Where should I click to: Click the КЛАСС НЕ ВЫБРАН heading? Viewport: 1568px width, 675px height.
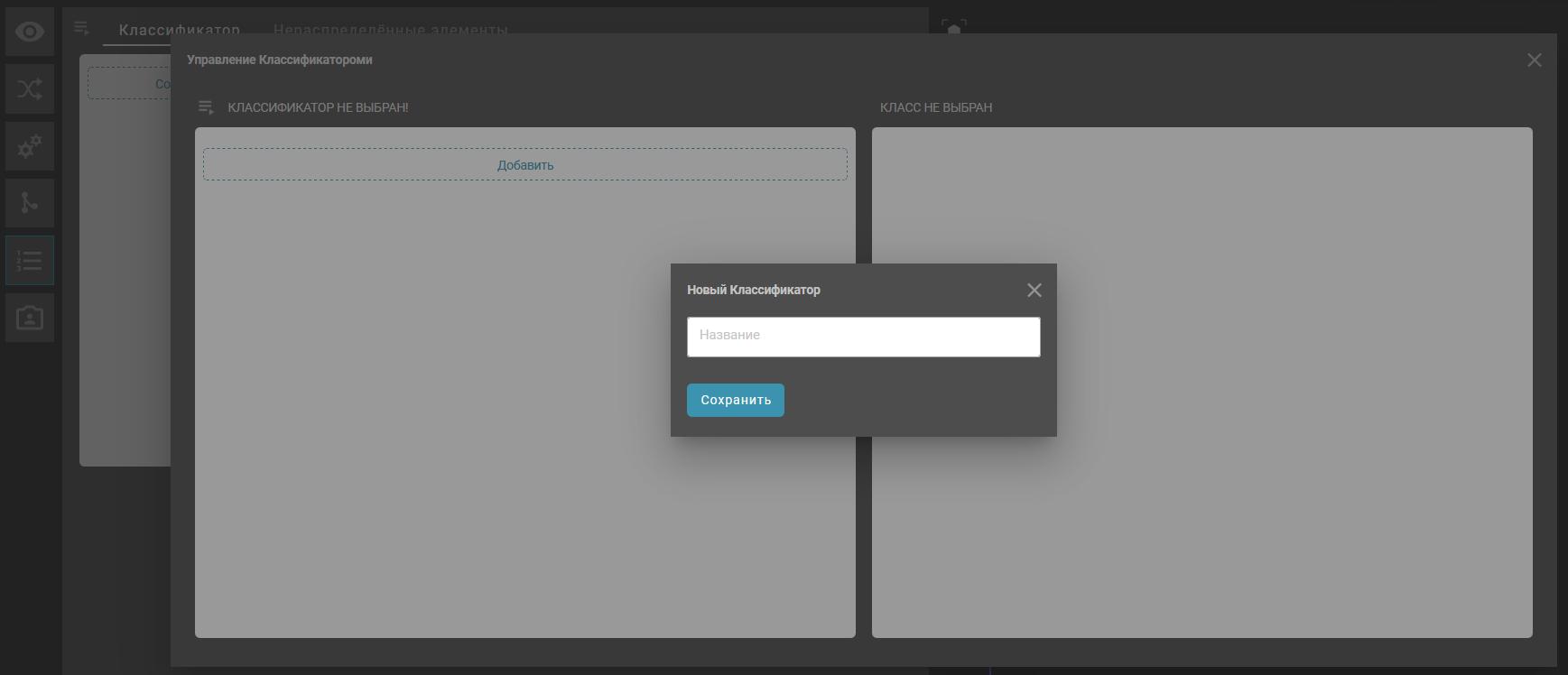(x=936, y=107)
